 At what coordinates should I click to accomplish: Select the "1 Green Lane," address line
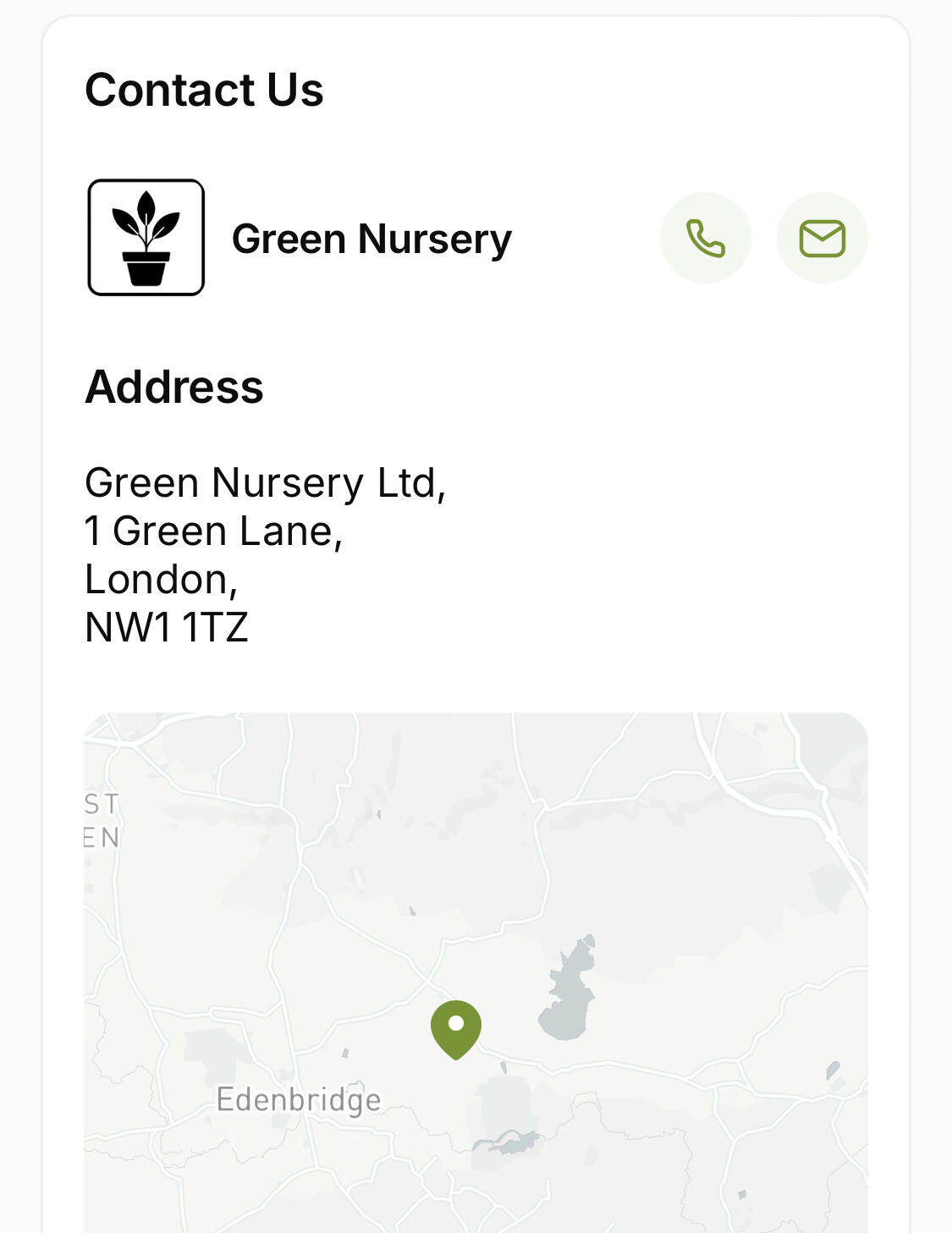tap(213, 531)
